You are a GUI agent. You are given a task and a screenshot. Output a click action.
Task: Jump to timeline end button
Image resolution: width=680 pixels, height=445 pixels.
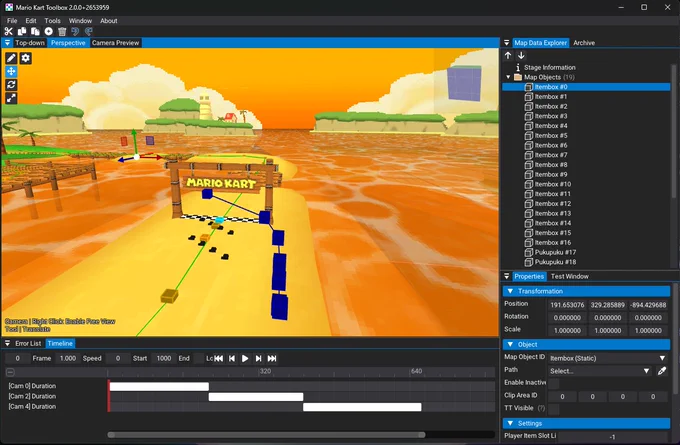[x=272, y=359]
